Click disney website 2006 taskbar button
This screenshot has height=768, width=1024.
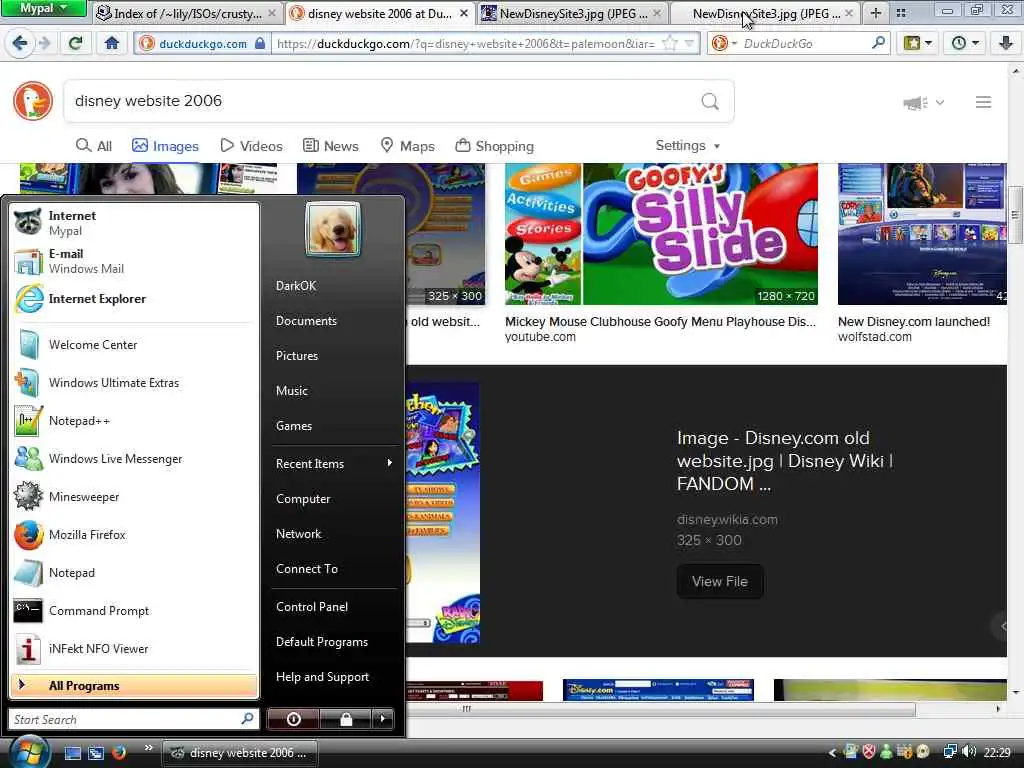(240, 753)
